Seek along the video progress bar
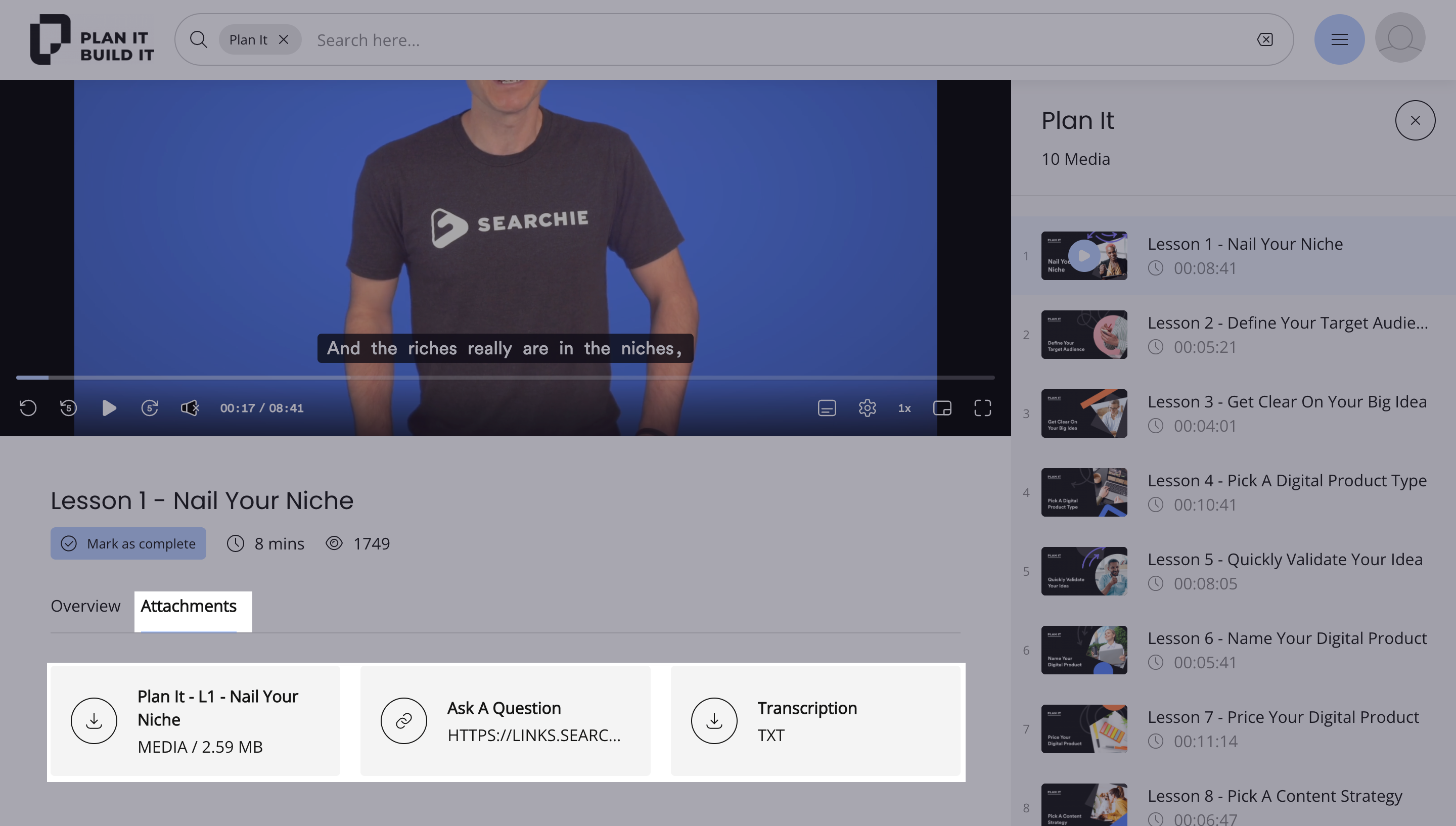The height and width of the screenshot is (826, 1456). tap(506, 377)
